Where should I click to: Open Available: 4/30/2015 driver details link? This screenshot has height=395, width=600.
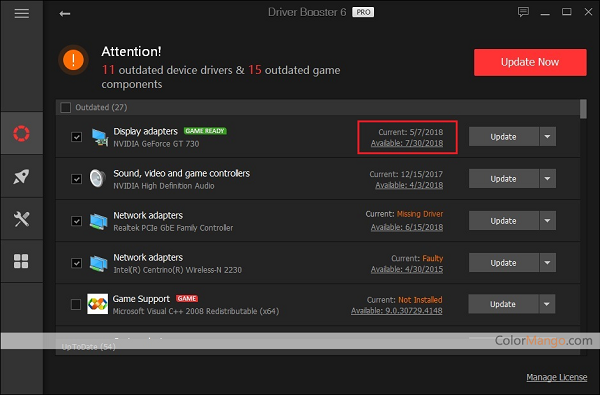point(407,269)
